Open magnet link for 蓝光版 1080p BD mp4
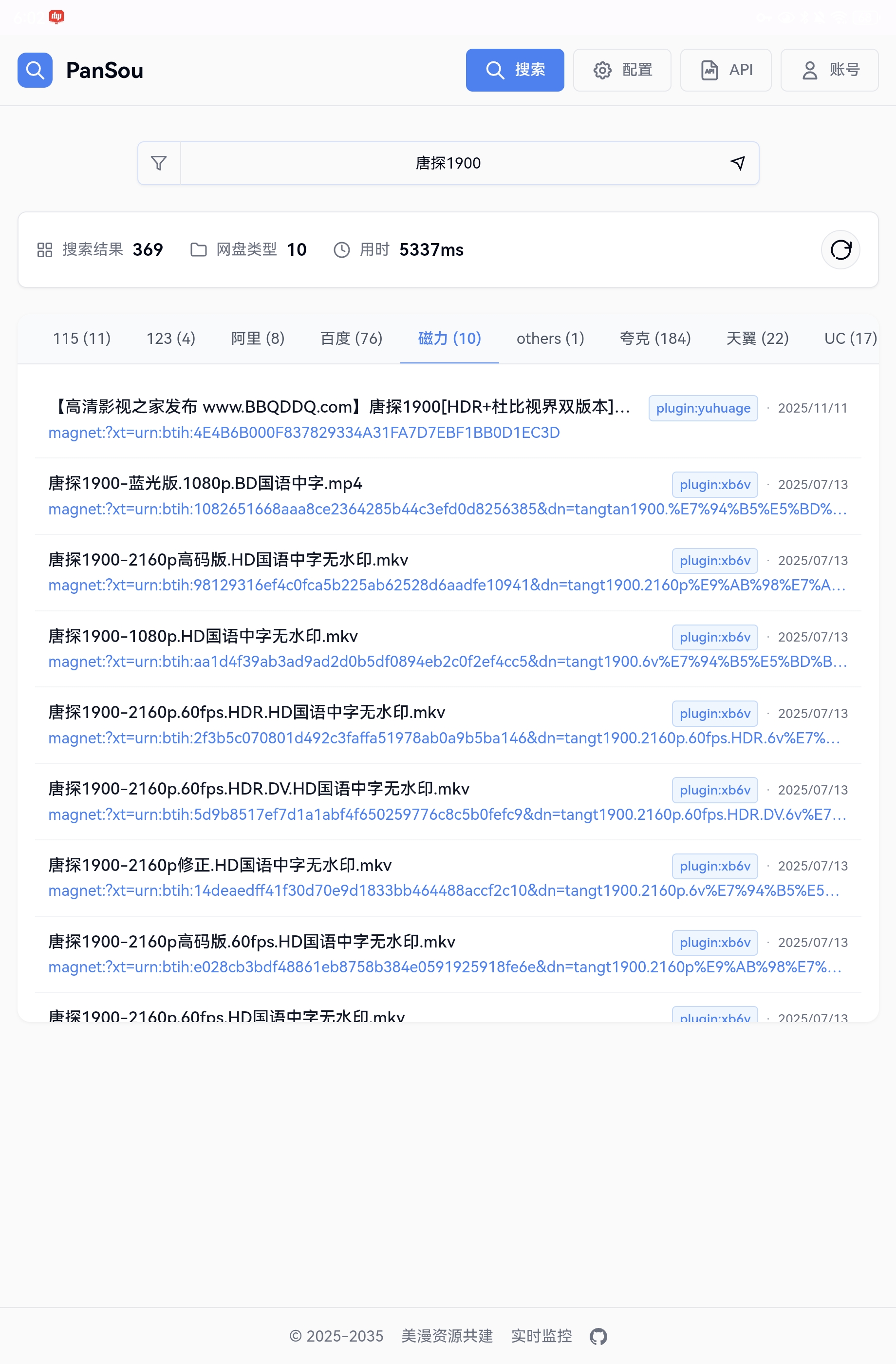896x1364 pixels. (x=447, y=509)
